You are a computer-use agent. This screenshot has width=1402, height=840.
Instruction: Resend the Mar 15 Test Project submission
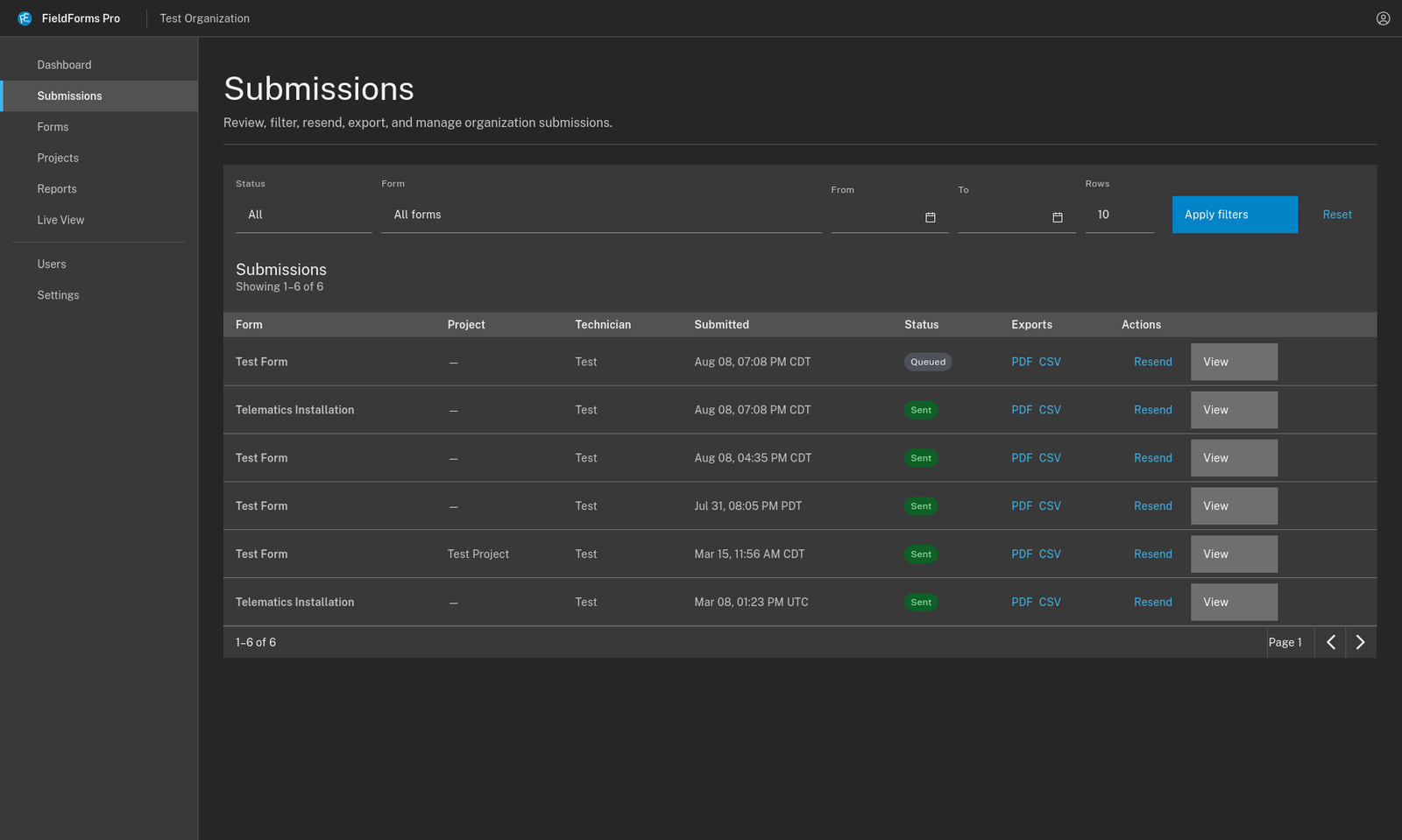[1152, 554]
